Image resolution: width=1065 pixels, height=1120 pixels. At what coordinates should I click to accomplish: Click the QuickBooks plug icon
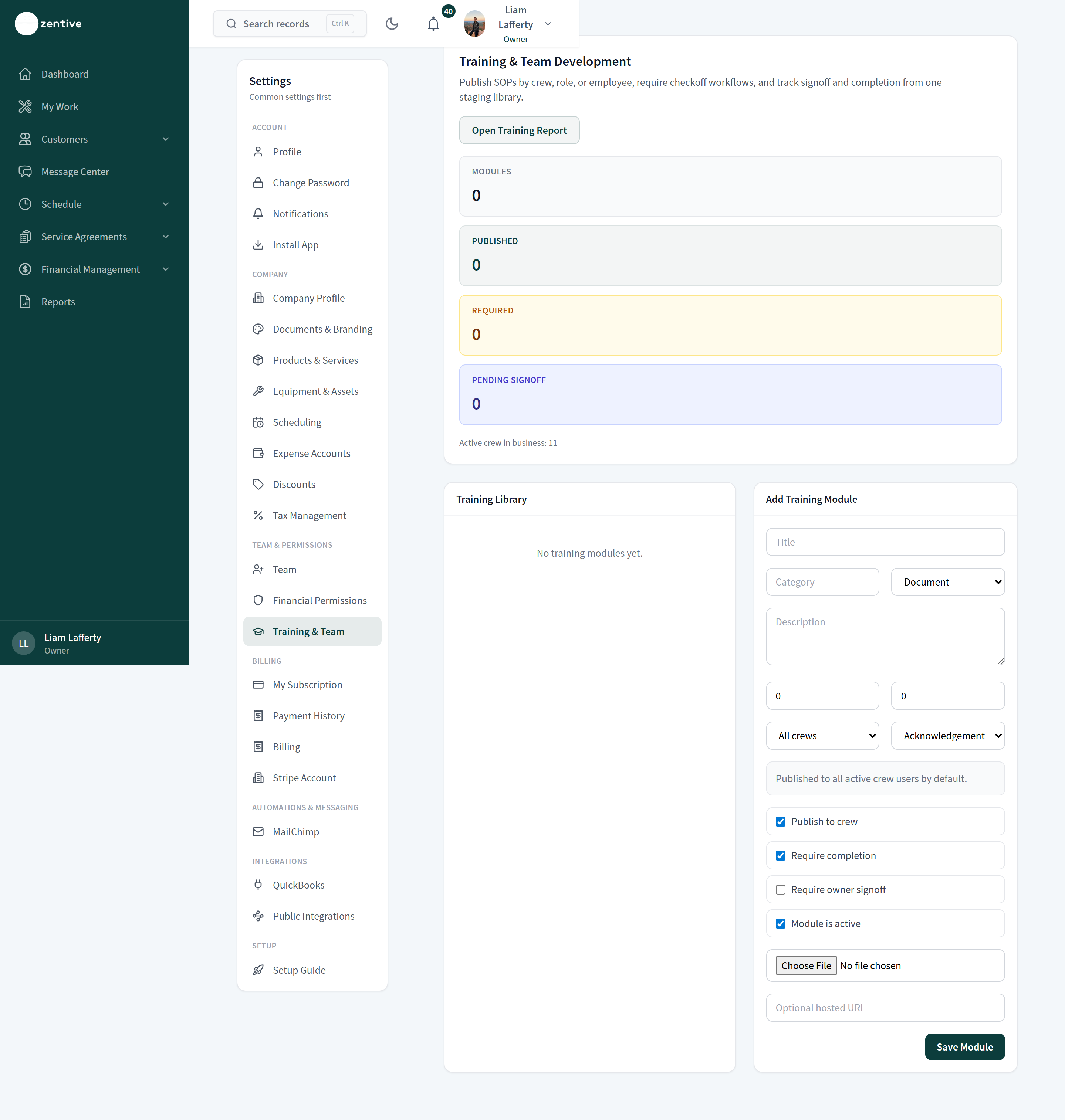pos(258,885)
